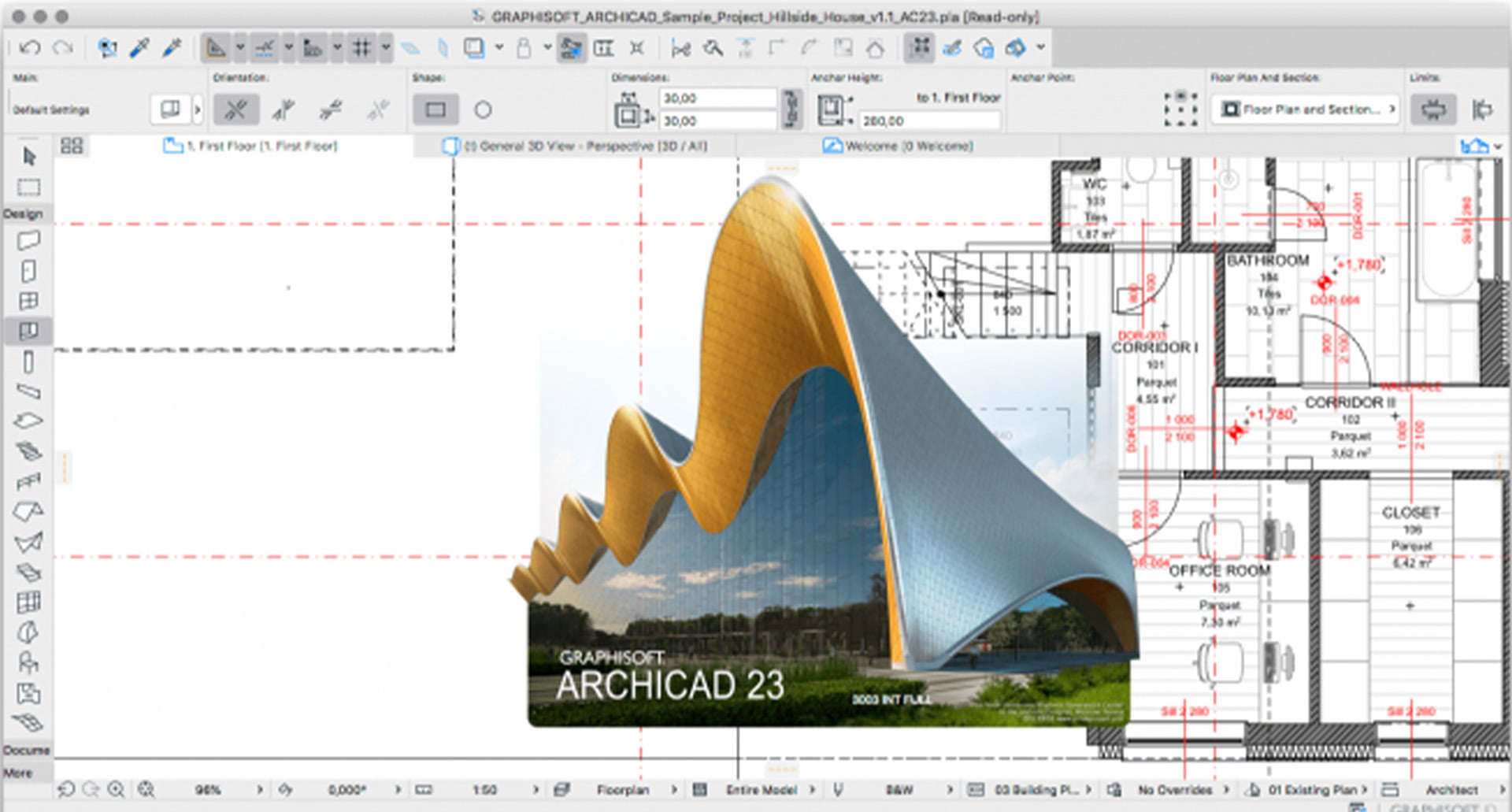Select the Stair tool
Screen dimensions: 1512x812
click(x=29, y=451)
